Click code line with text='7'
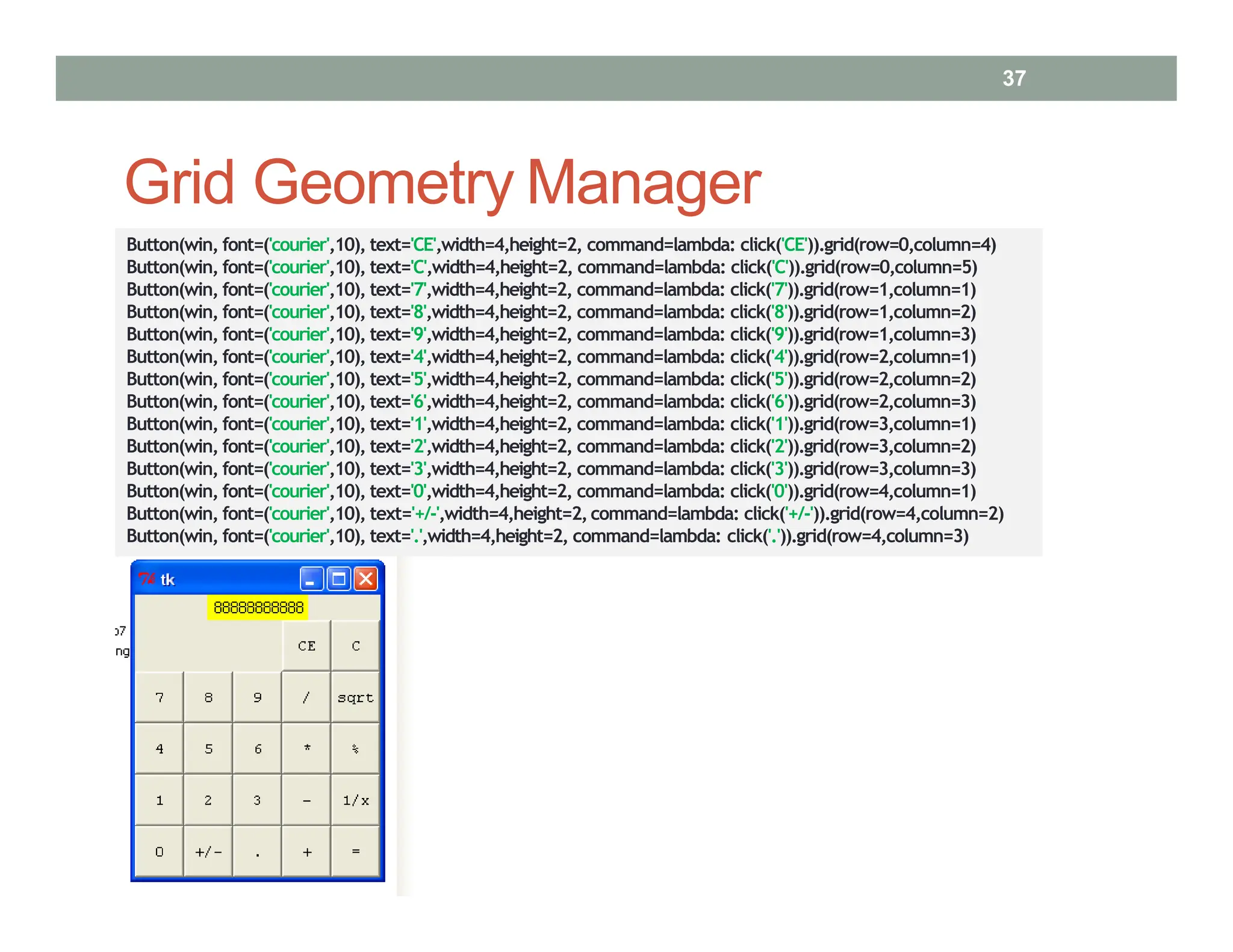Screen dimensions: 1233x952 551,289
